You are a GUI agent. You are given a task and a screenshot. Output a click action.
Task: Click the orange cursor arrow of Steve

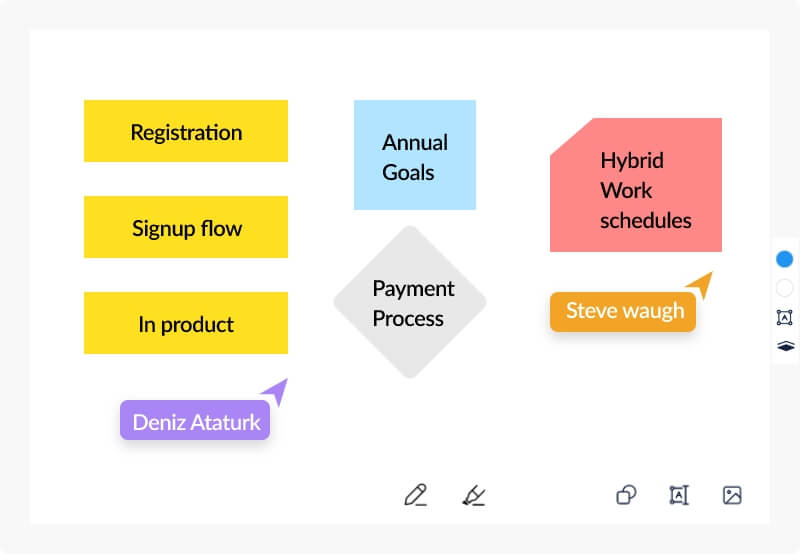point(702,284)
